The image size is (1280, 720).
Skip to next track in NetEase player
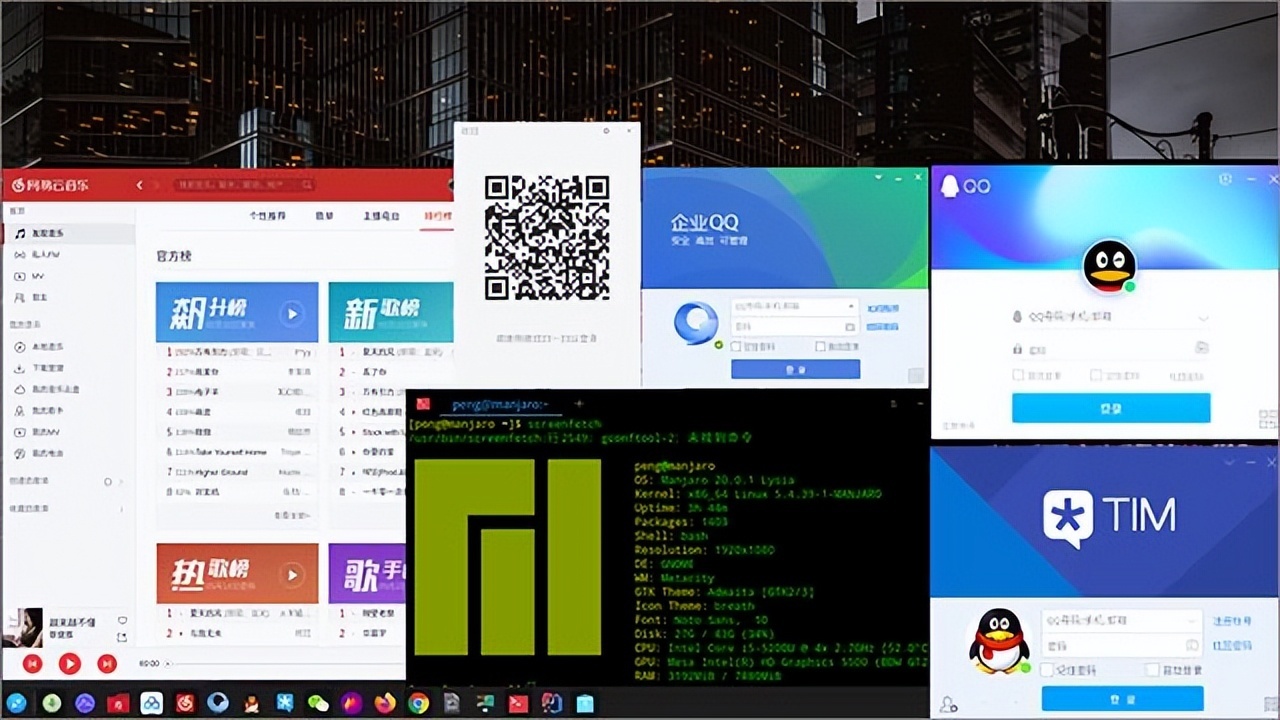point(107,663)
